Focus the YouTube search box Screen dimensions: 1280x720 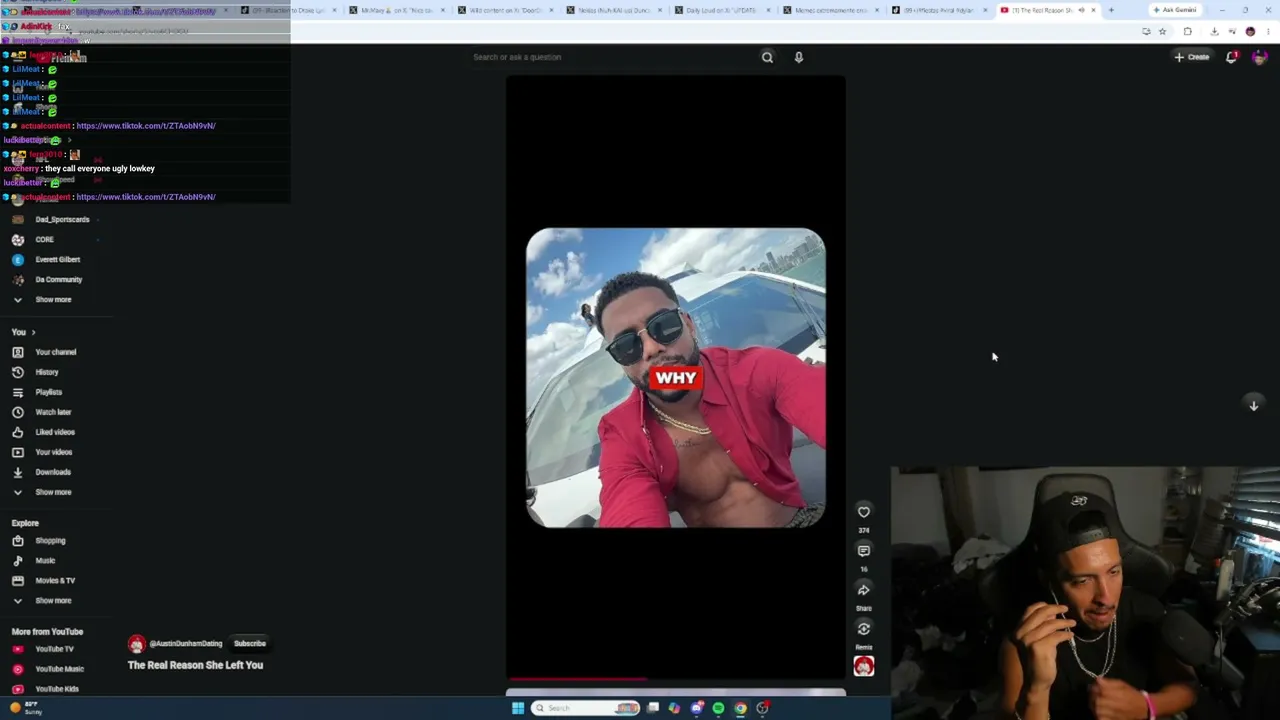(610, 57)
